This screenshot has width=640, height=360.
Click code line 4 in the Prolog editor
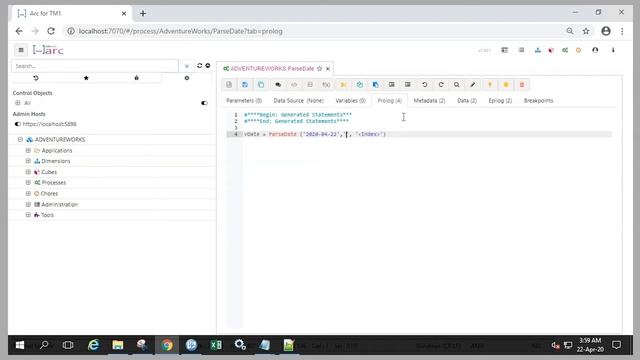[x=427, y=134]
